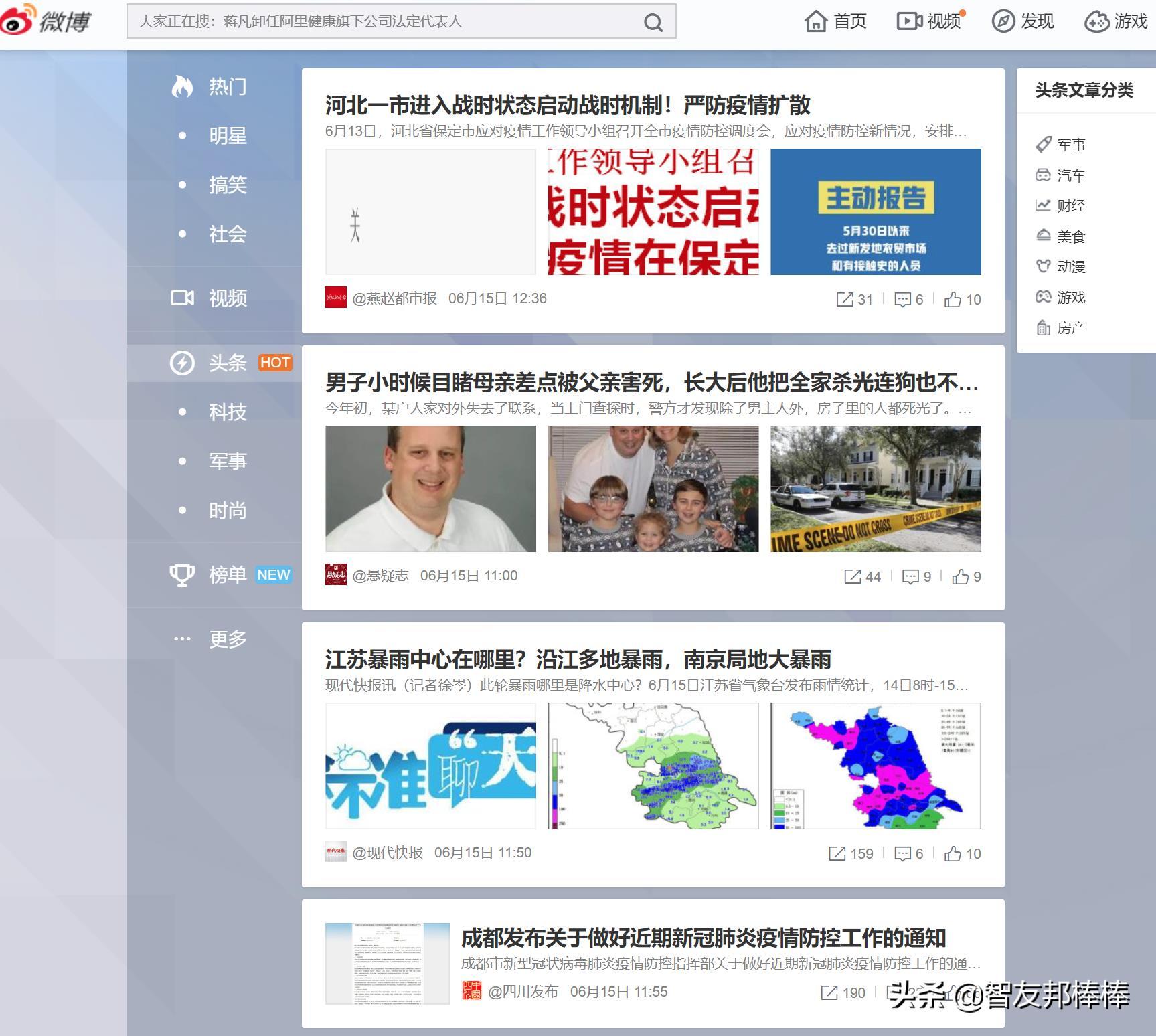The width and height of the screenshot is (1156, 1036).
Task: Select 热门 in the left sidebar
Action: 227,86
